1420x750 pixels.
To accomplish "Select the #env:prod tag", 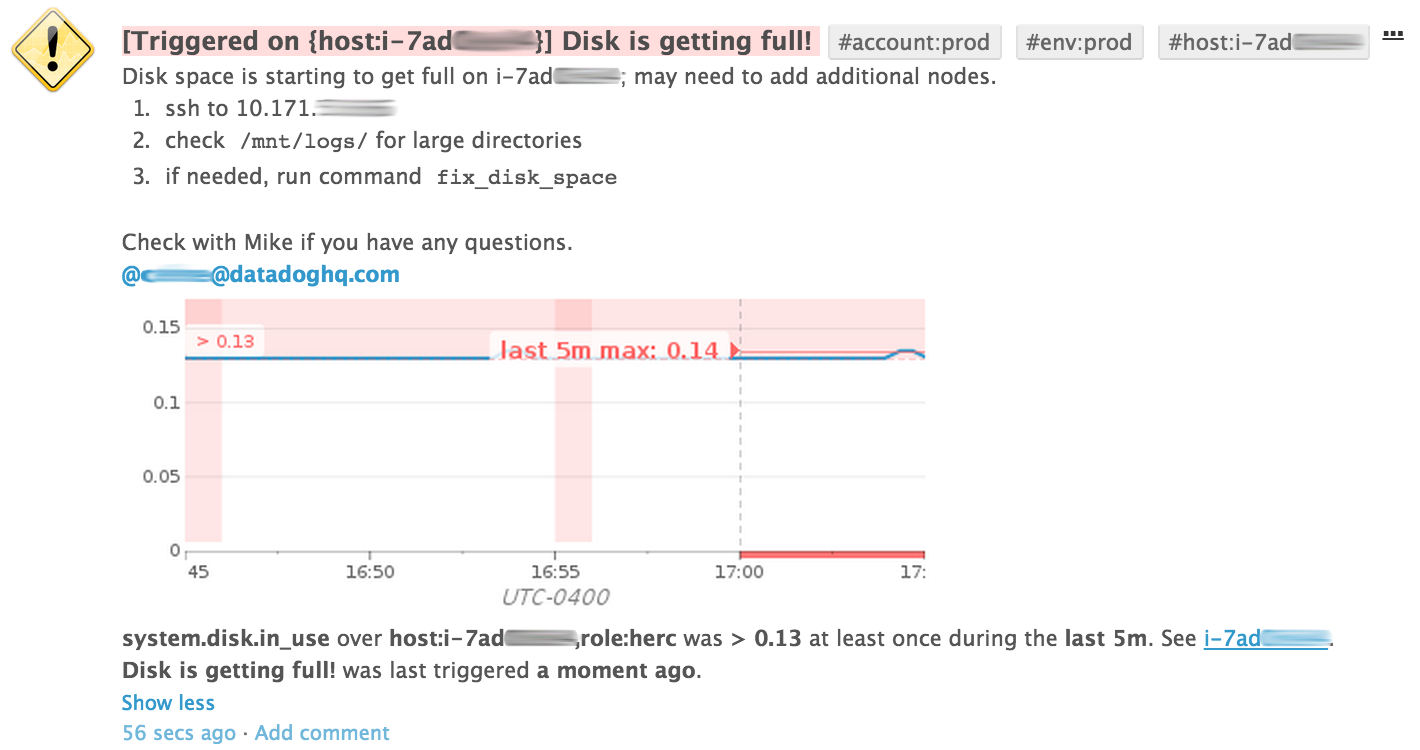I will [1079, 43].
